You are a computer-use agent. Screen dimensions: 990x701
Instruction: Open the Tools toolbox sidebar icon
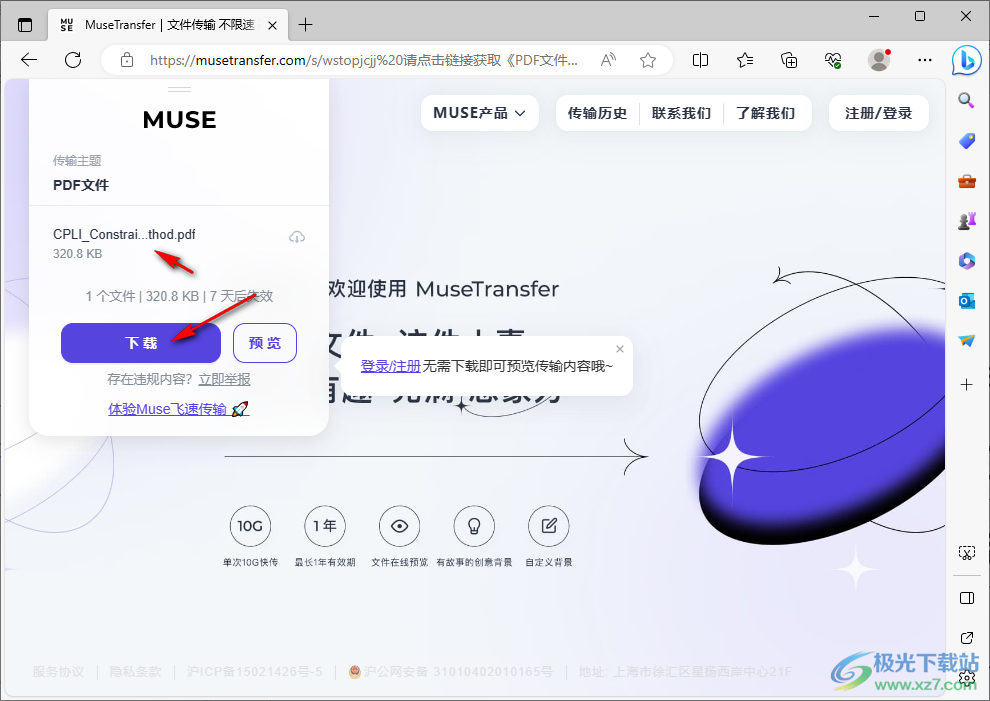pos(966,181)
